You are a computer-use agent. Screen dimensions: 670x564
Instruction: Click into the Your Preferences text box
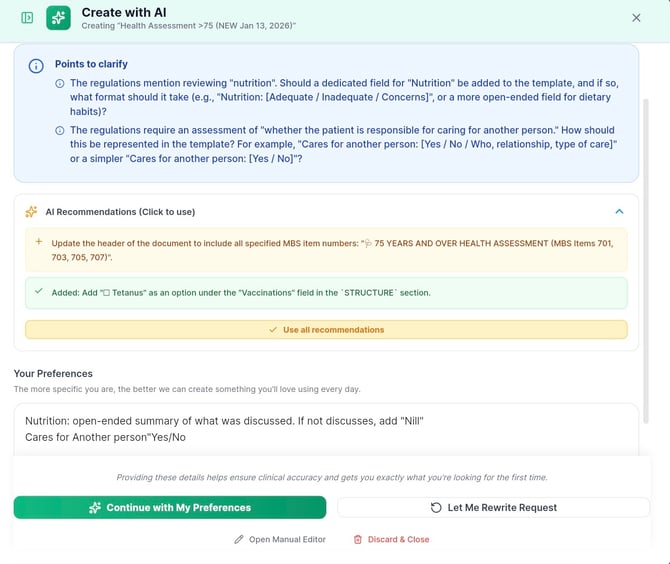326,429
